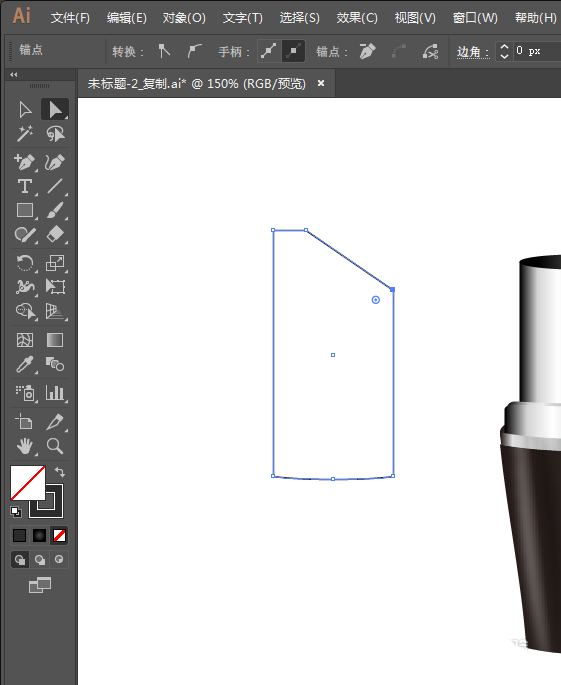
Task: Select the Symbol Sprayer tool
Action: 25,393
